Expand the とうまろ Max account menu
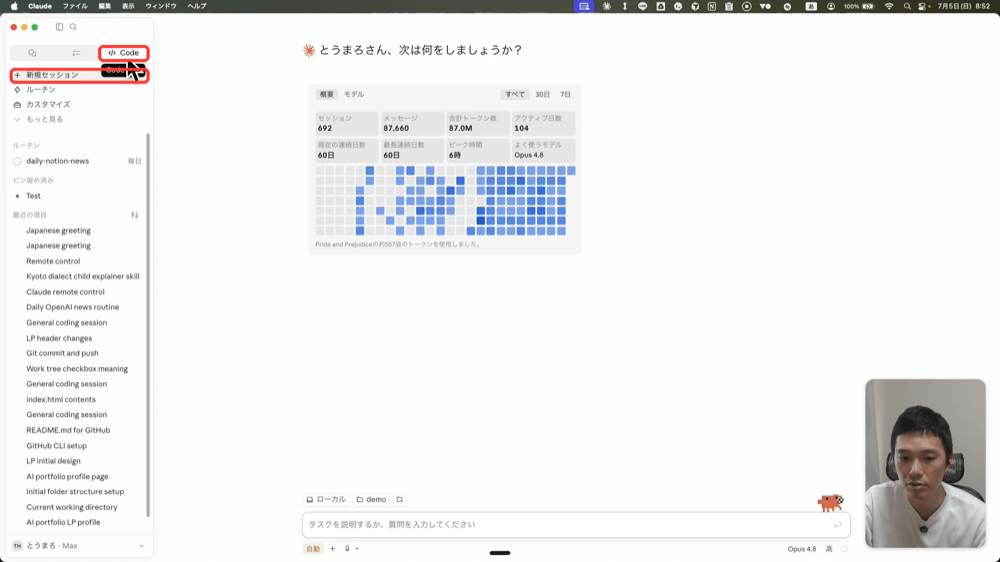 coord(78,546)
